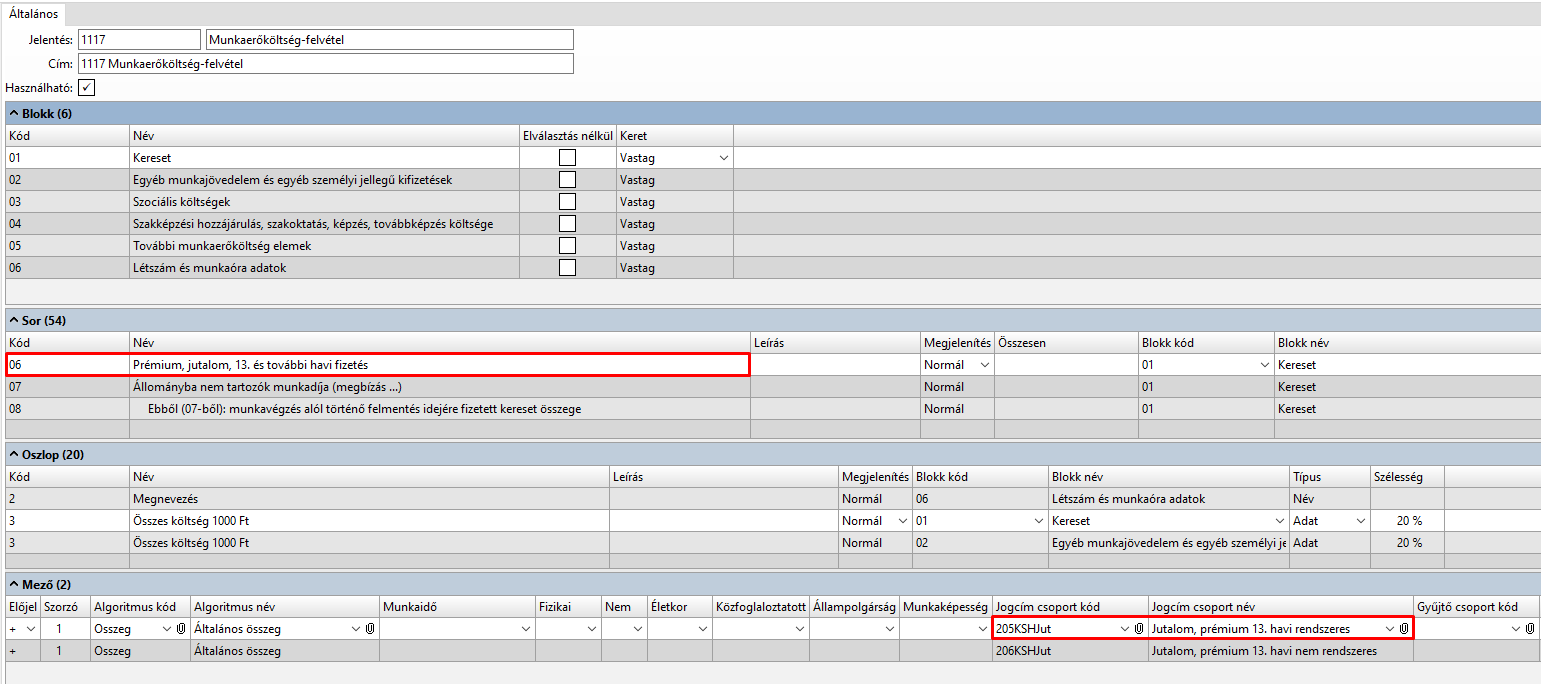
Task: Collapse the Sor (54) section
Action: tap(14, 321)
